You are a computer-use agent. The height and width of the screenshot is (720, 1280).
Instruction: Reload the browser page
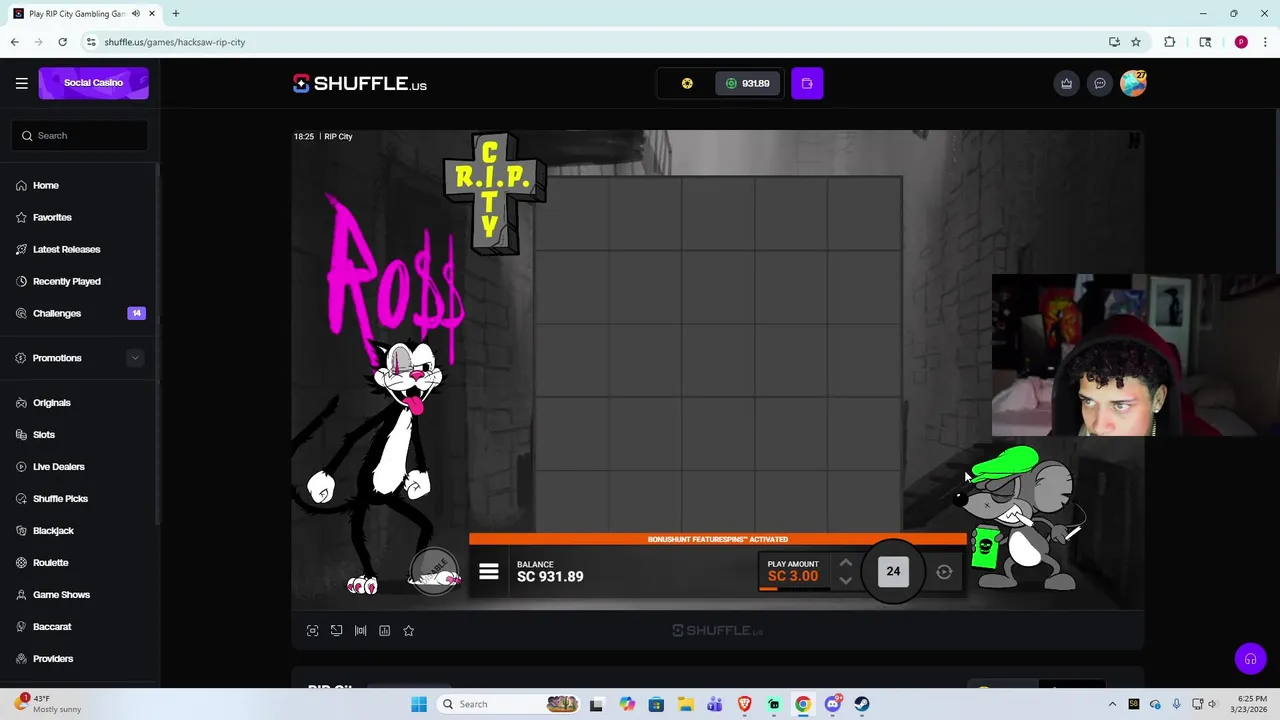click(62, 42)
